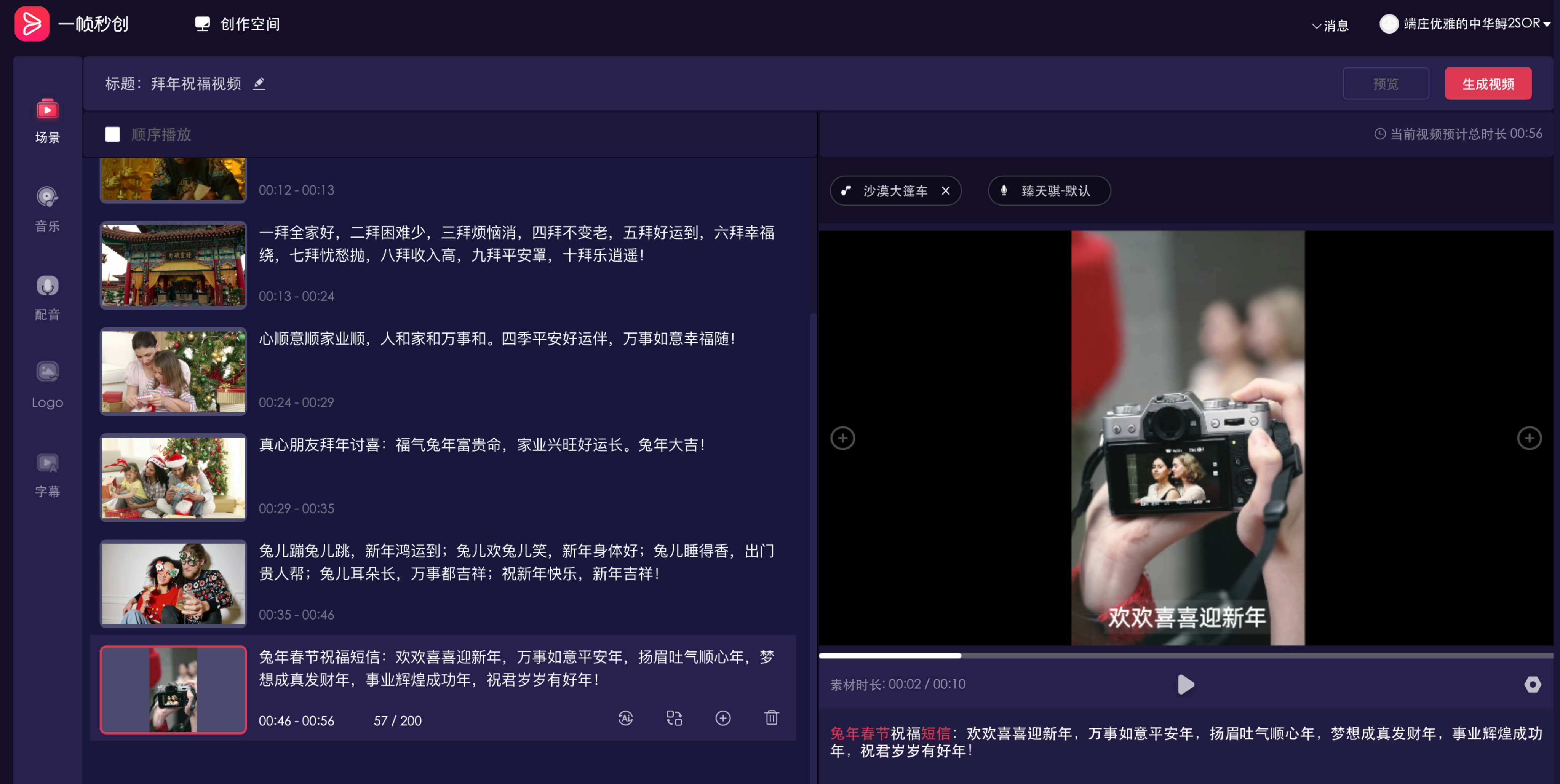Open the Logo sidebar tab
Screen dimensions: 1560x784
(x=47, y=386)
